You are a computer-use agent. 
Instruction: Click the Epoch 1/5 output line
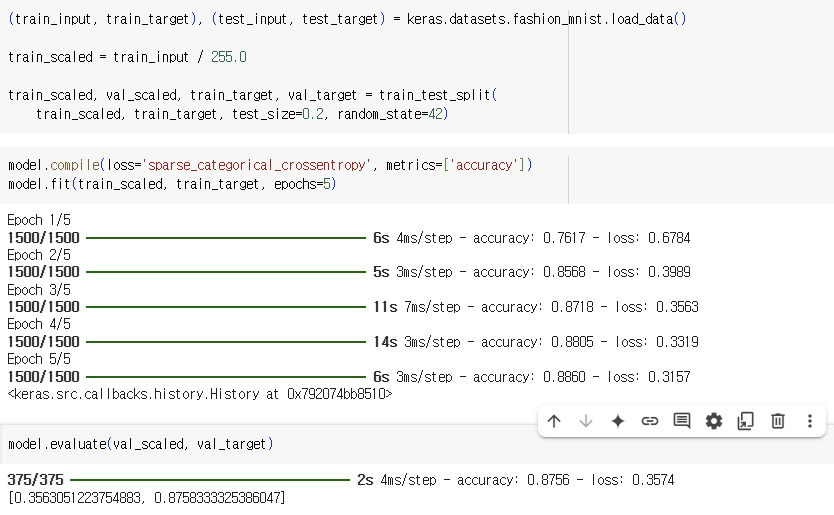pyautogui.click(x=39, y=220)
